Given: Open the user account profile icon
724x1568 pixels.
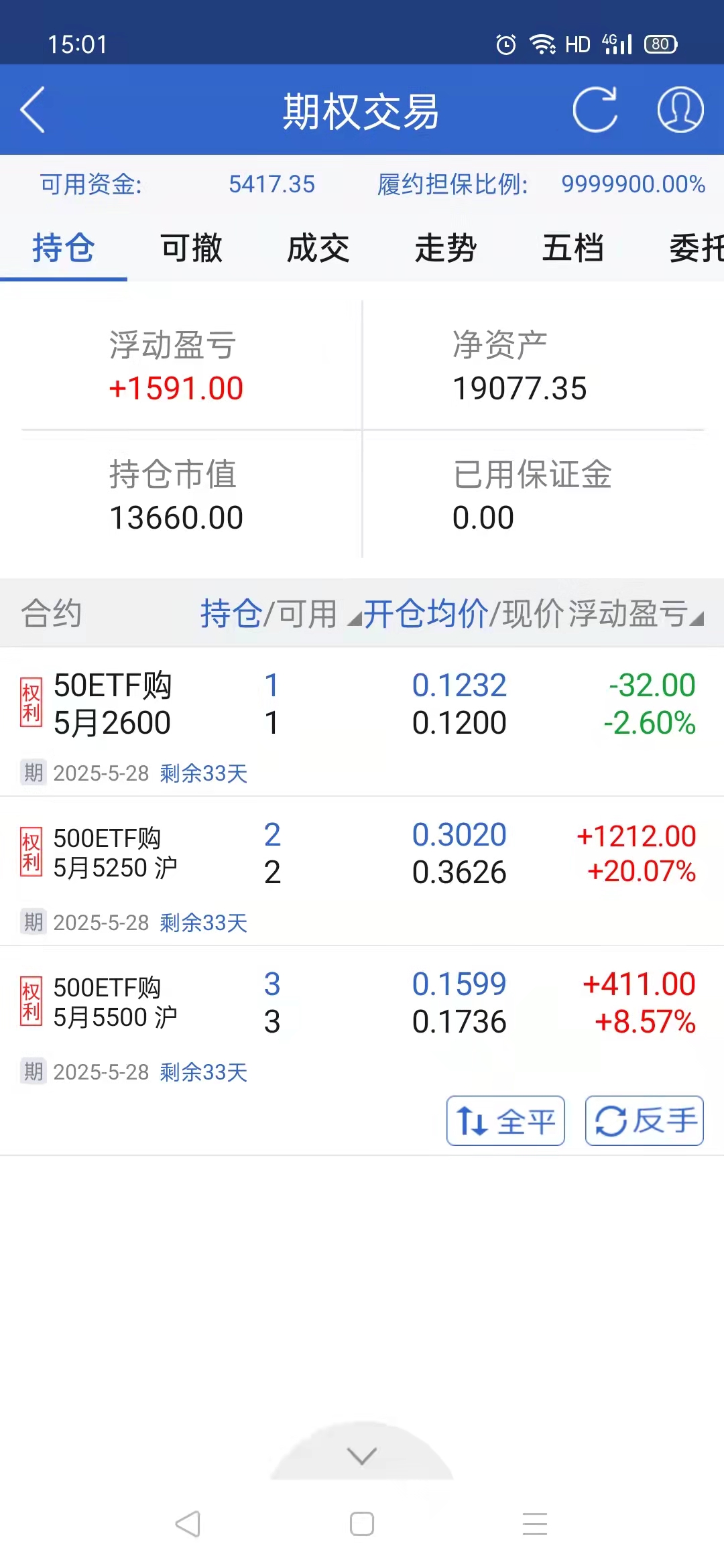Looking at the screenshot, I should pos(680,110).
